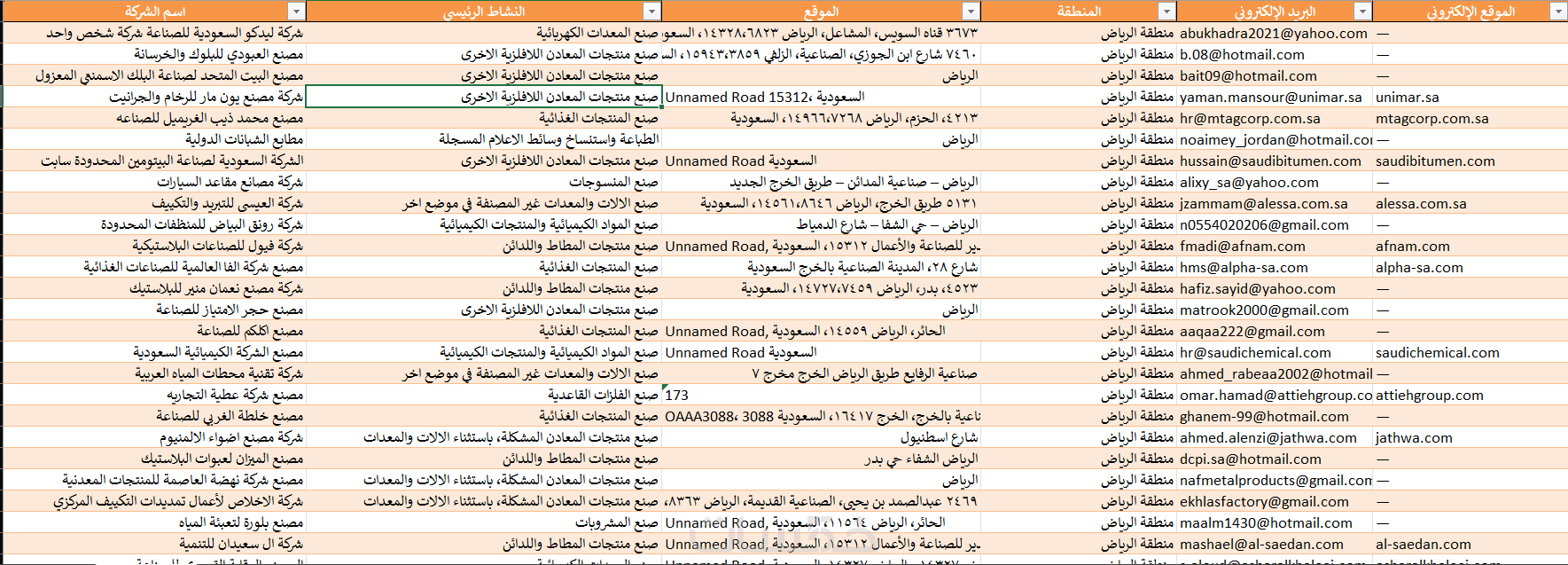Select the website cell unimar.sa
The width and height of the screenshot is (1568, 565).
click(x=1470, y=97)
